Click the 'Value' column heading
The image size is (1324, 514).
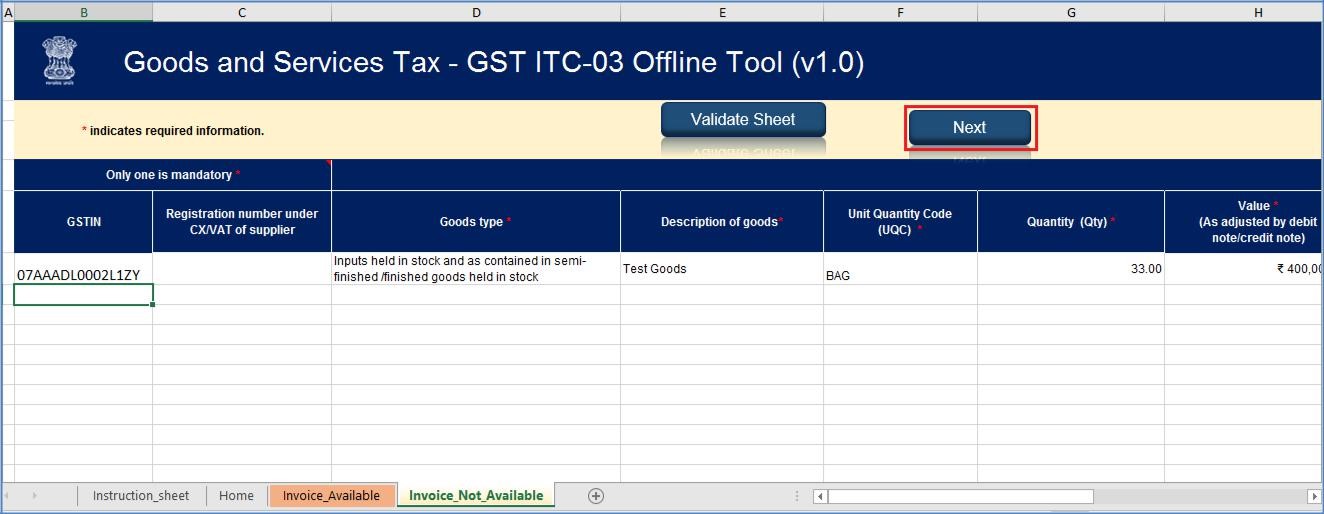pos(1244,222)
